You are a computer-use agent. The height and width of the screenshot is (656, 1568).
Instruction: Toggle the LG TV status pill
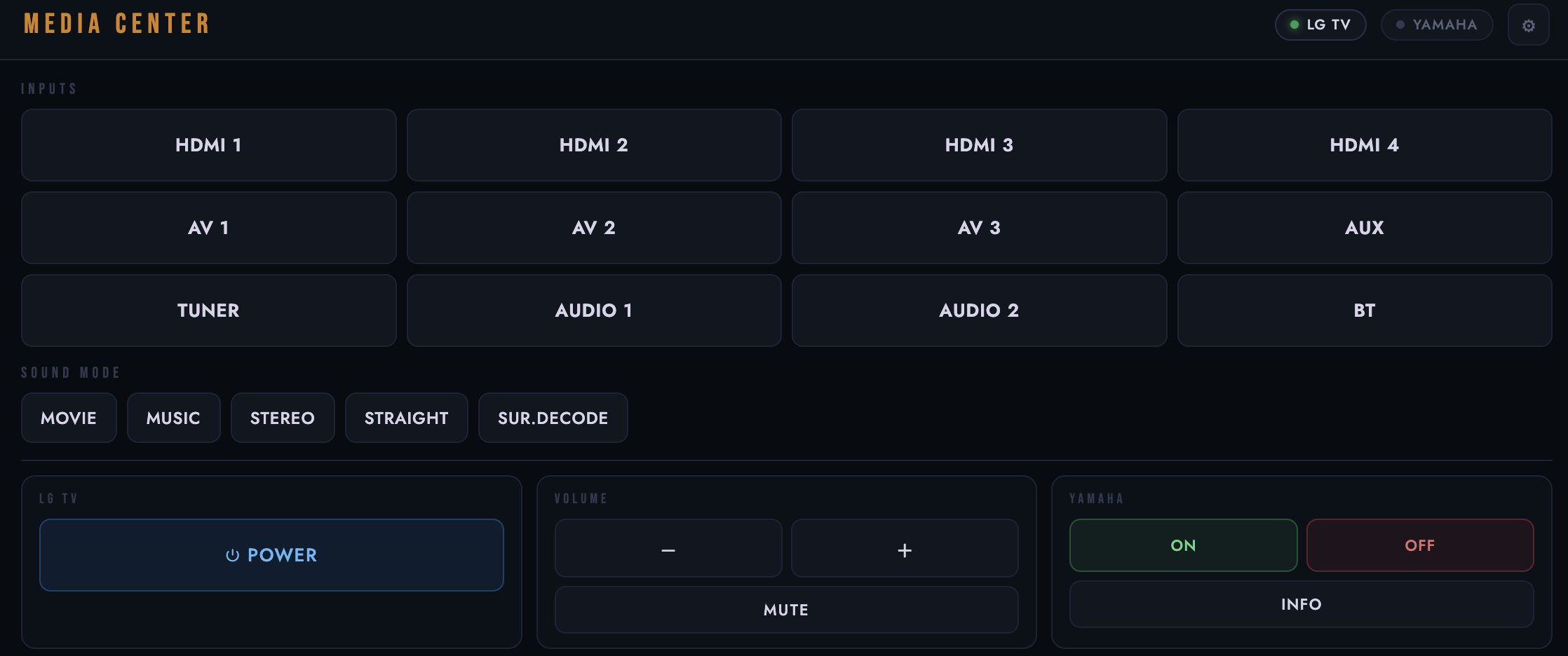click(x=1320, y=25)
